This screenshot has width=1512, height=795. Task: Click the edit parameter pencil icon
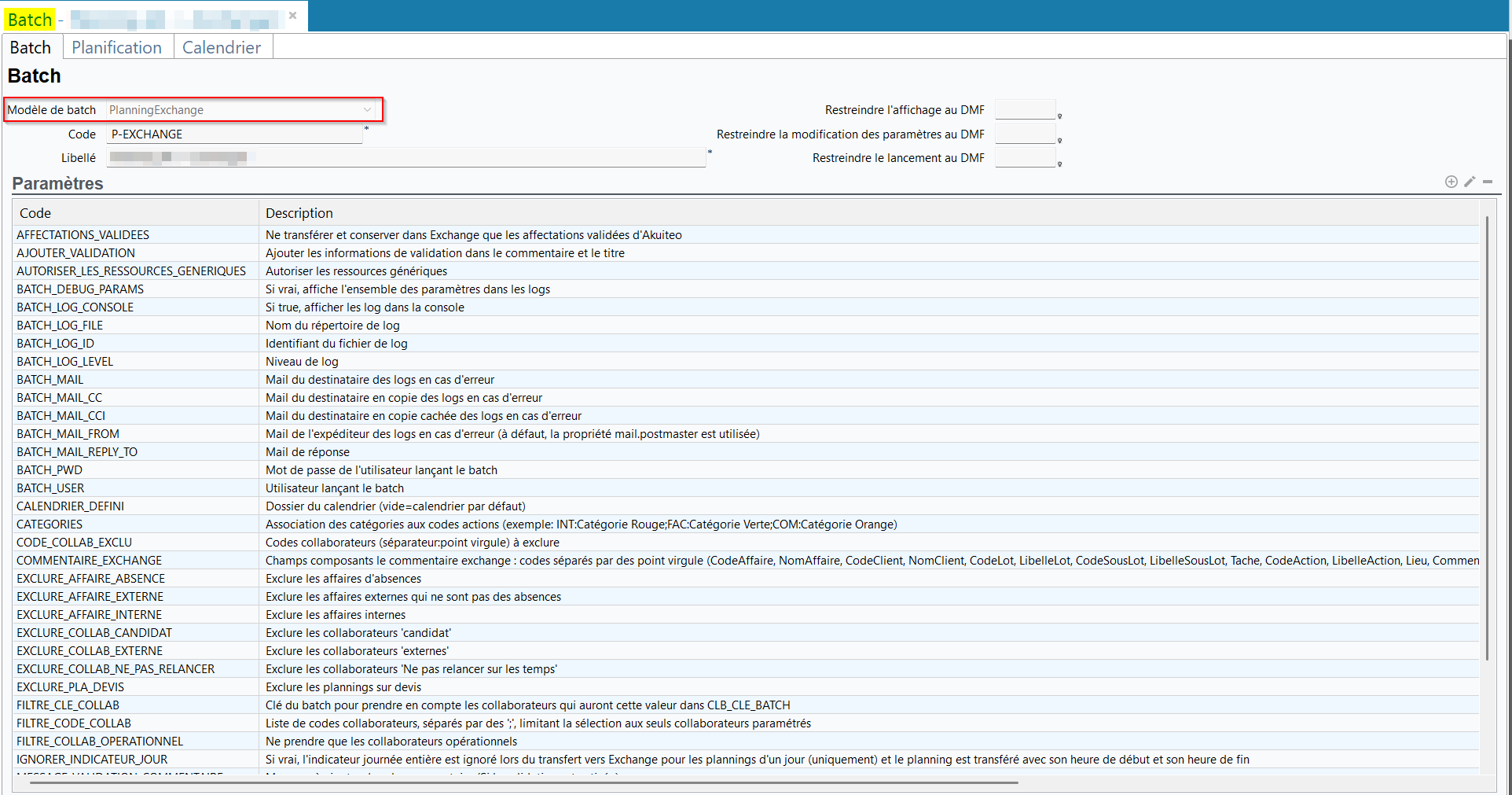(x=1470, y=182)
